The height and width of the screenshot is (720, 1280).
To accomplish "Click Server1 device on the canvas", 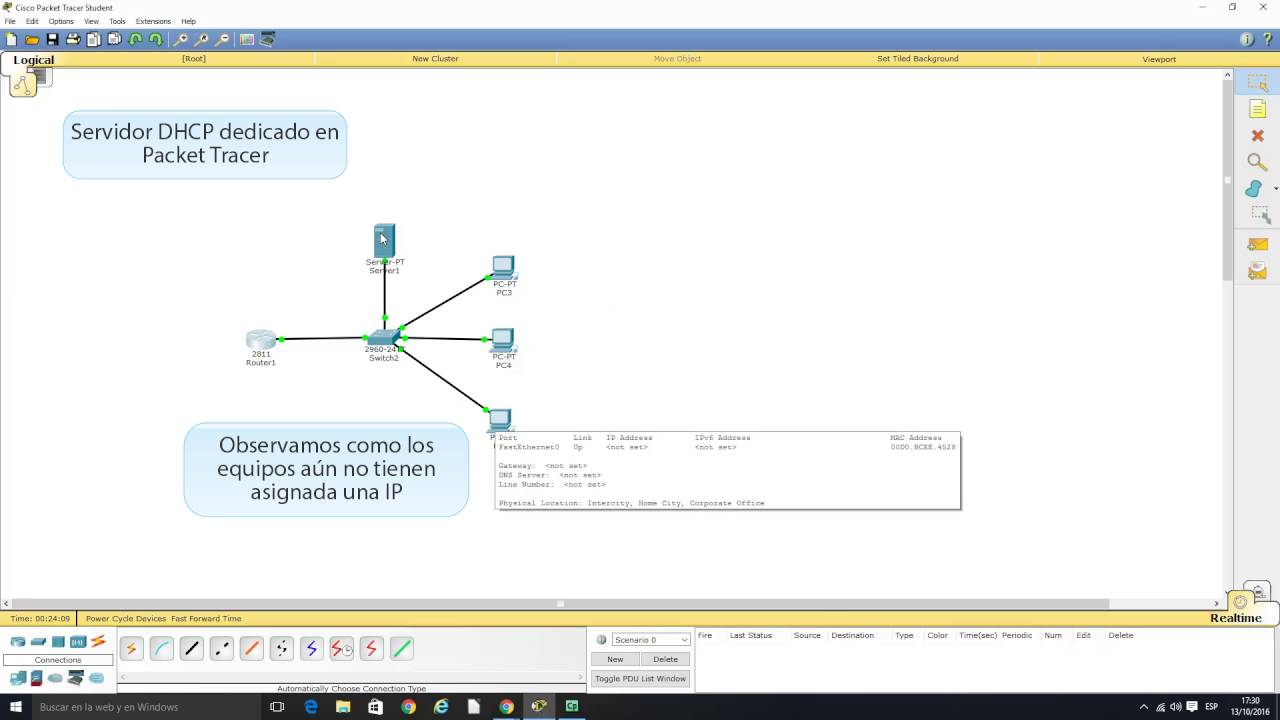I will tap(384, 241).
